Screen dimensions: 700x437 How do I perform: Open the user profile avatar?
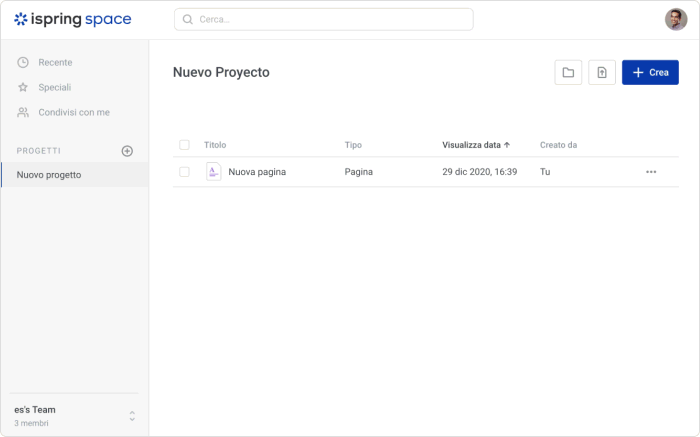(676, 19)
